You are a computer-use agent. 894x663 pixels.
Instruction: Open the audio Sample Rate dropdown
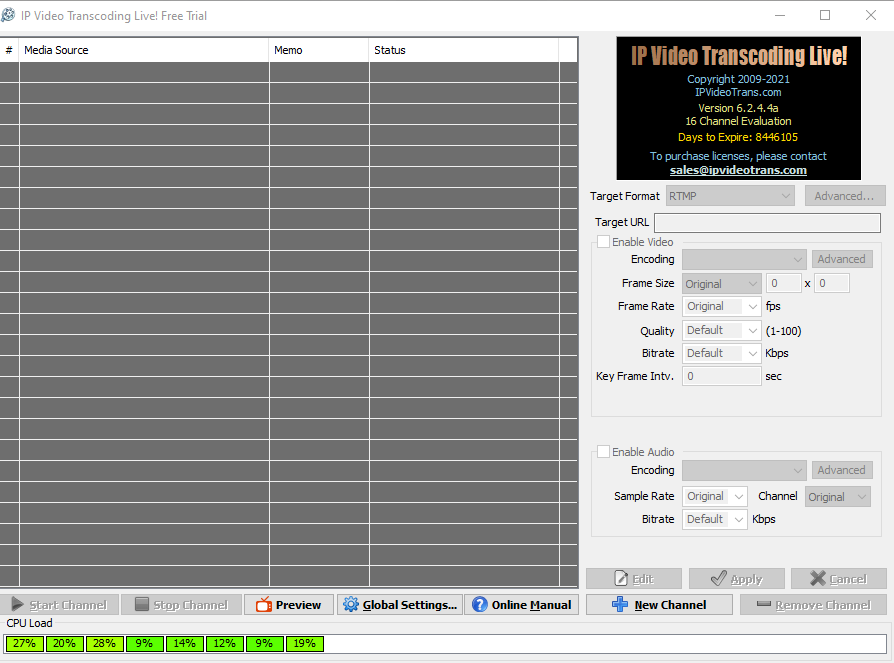(x=714, y=497)
